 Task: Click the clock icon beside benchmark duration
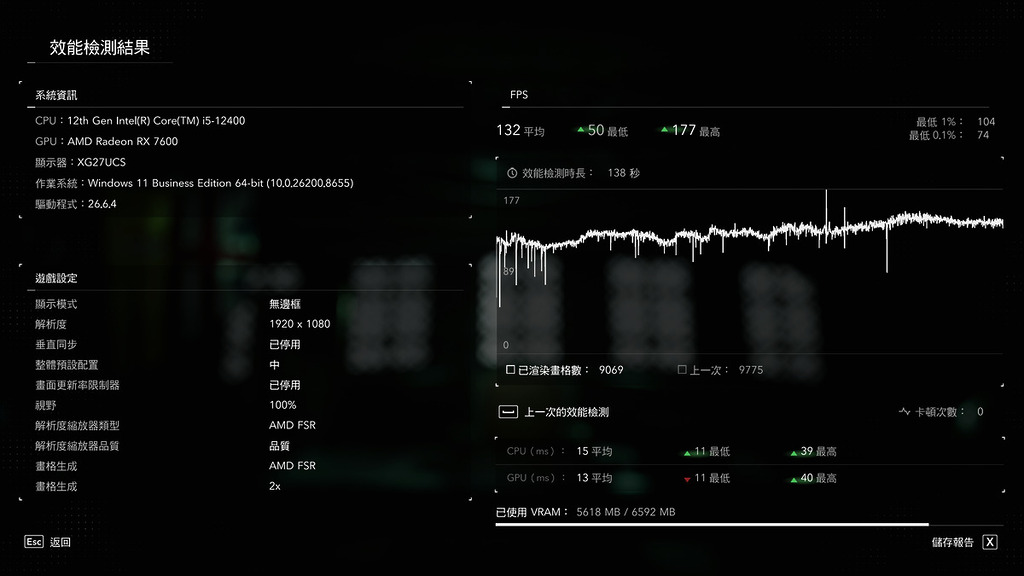click(x=512, y=173)
